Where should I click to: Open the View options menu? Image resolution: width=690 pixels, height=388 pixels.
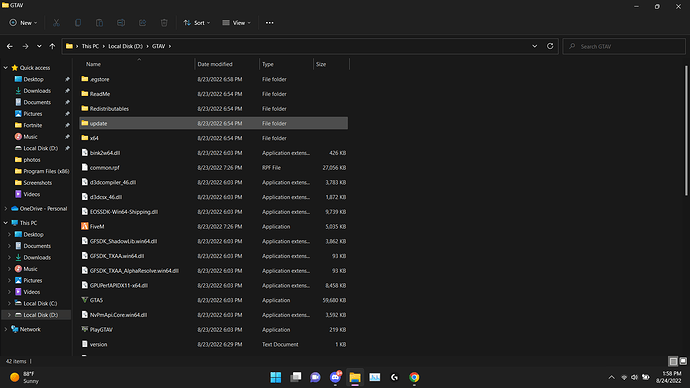pyautogui.click(x=236, y=23)
